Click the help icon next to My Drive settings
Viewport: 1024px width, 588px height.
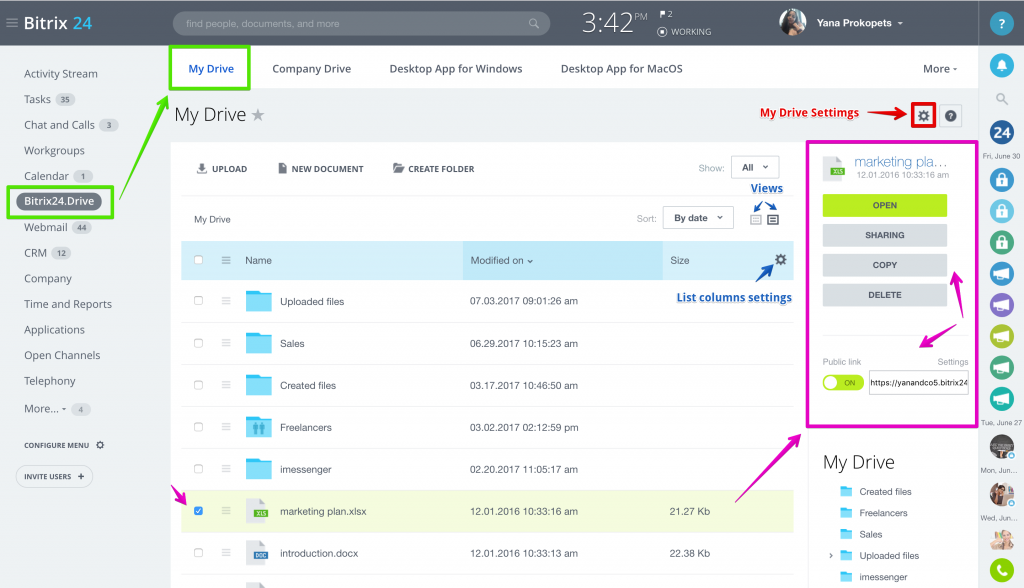(950, 116)
